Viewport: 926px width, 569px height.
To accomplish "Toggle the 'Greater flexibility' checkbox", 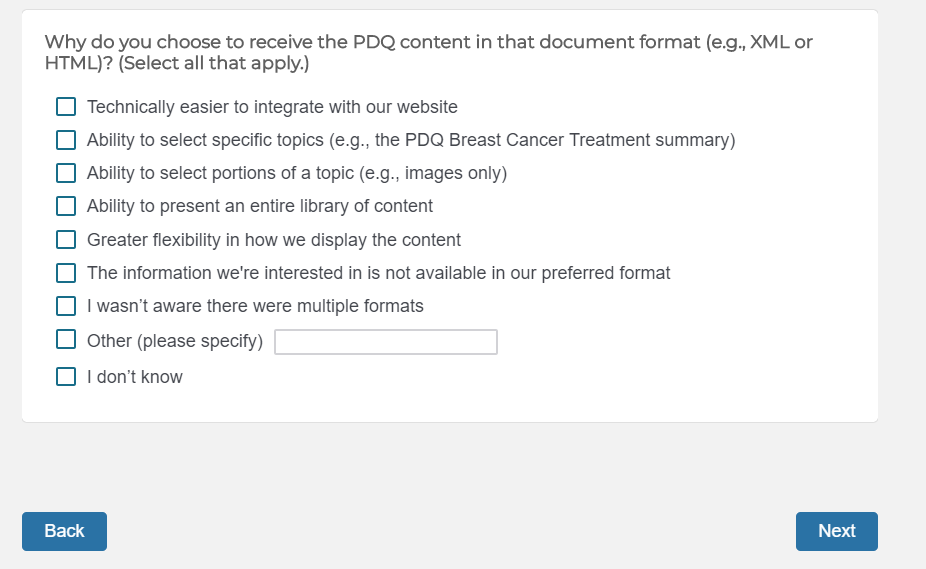I will 66,239.
